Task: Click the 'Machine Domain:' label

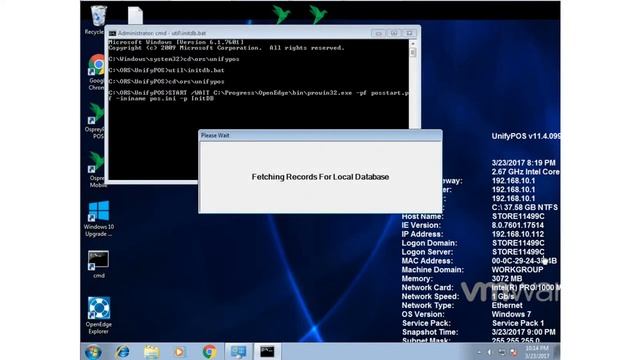Action: (x=433, y=270)
